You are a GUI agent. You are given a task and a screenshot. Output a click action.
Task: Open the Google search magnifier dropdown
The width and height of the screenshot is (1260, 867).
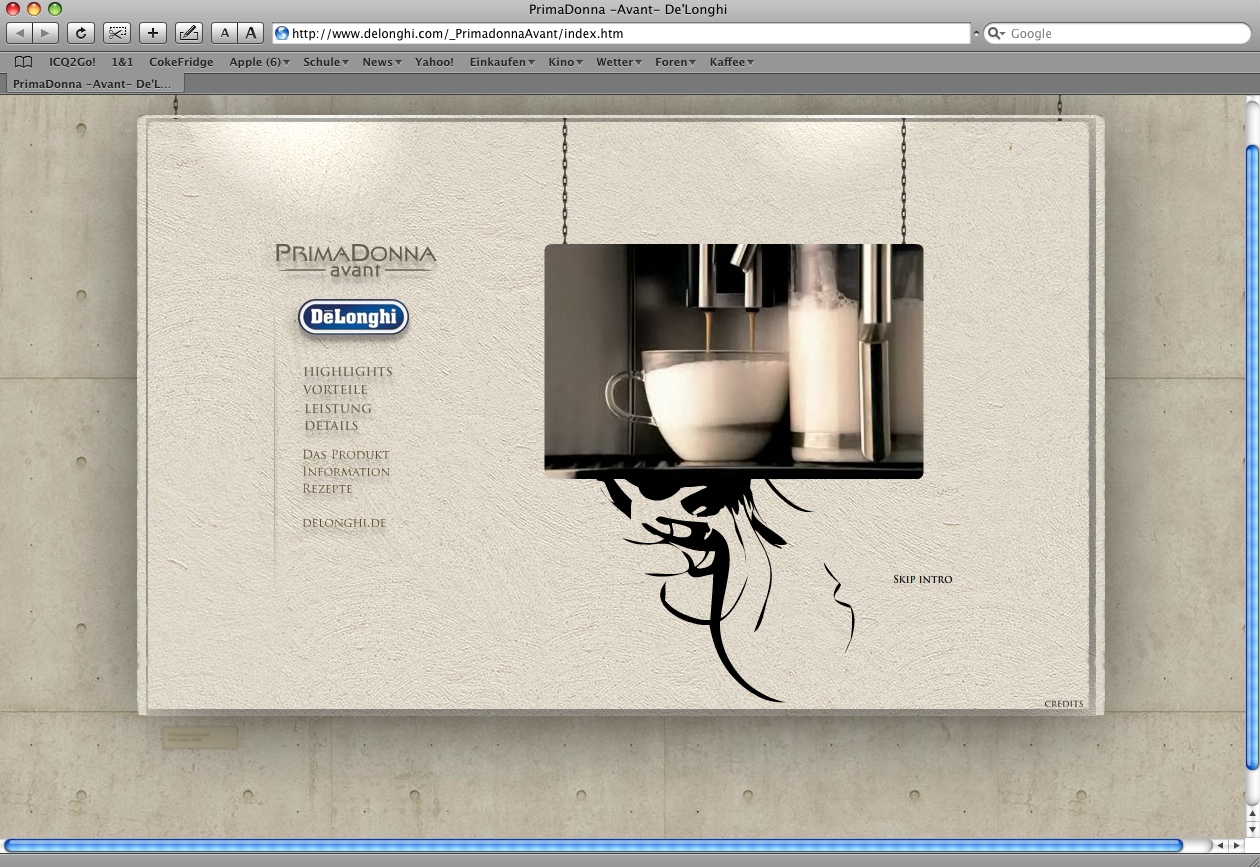(997, 33)
